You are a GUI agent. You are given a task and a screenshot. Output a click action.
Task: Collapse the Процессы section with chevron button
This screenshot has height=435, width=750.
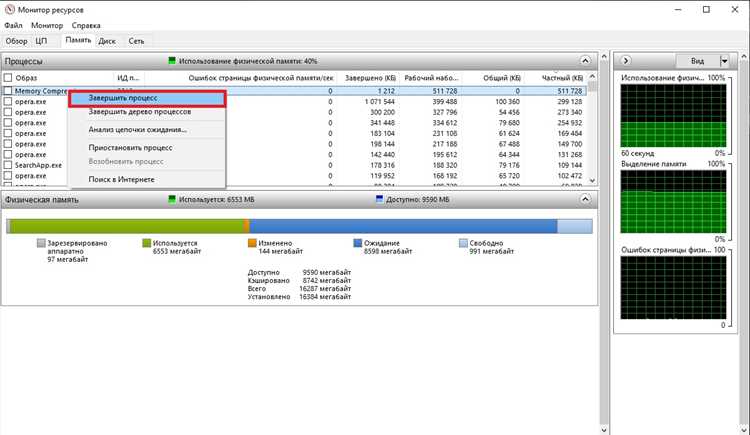tap(585, 61)
